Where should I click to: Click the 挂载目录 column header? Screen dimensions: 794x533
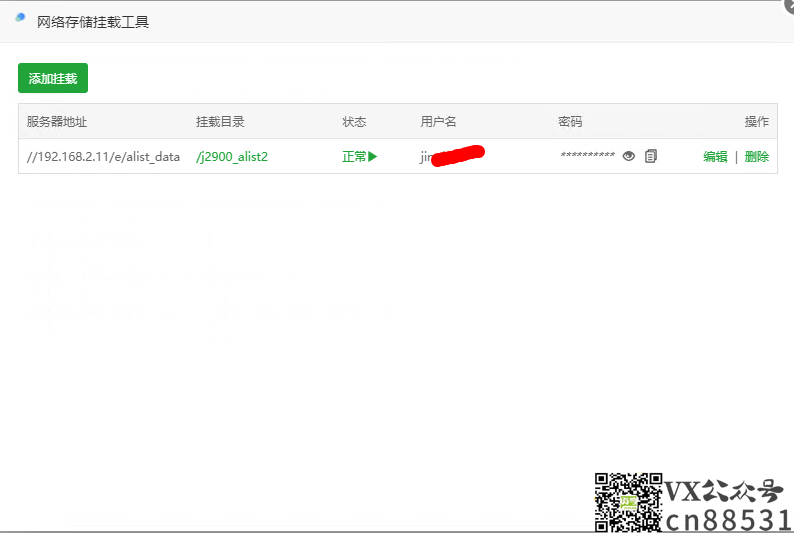220,121
